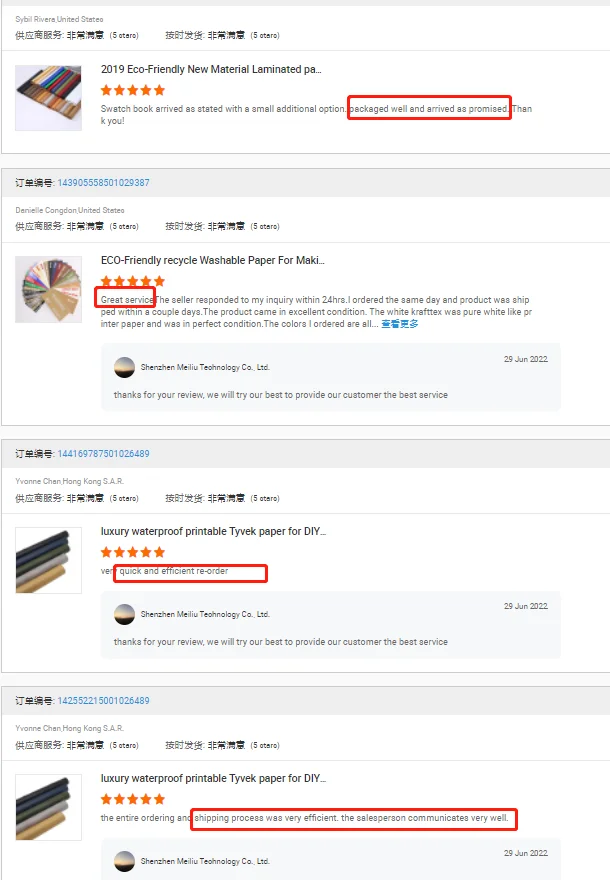Open the first luxury waterproof Tyvek paper title

(x=213, y=531)
